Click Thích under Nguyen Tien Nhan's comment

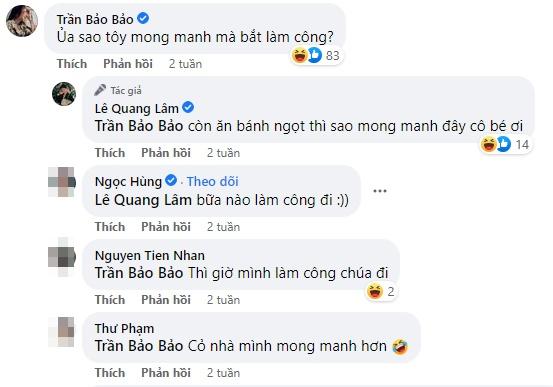tap(110, 300)
